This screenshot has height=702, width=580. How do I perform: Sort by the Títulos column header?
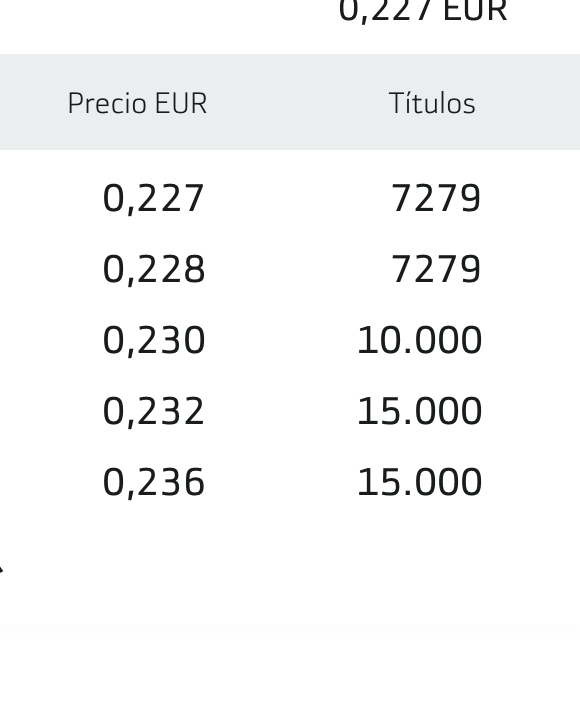(432, 103)
